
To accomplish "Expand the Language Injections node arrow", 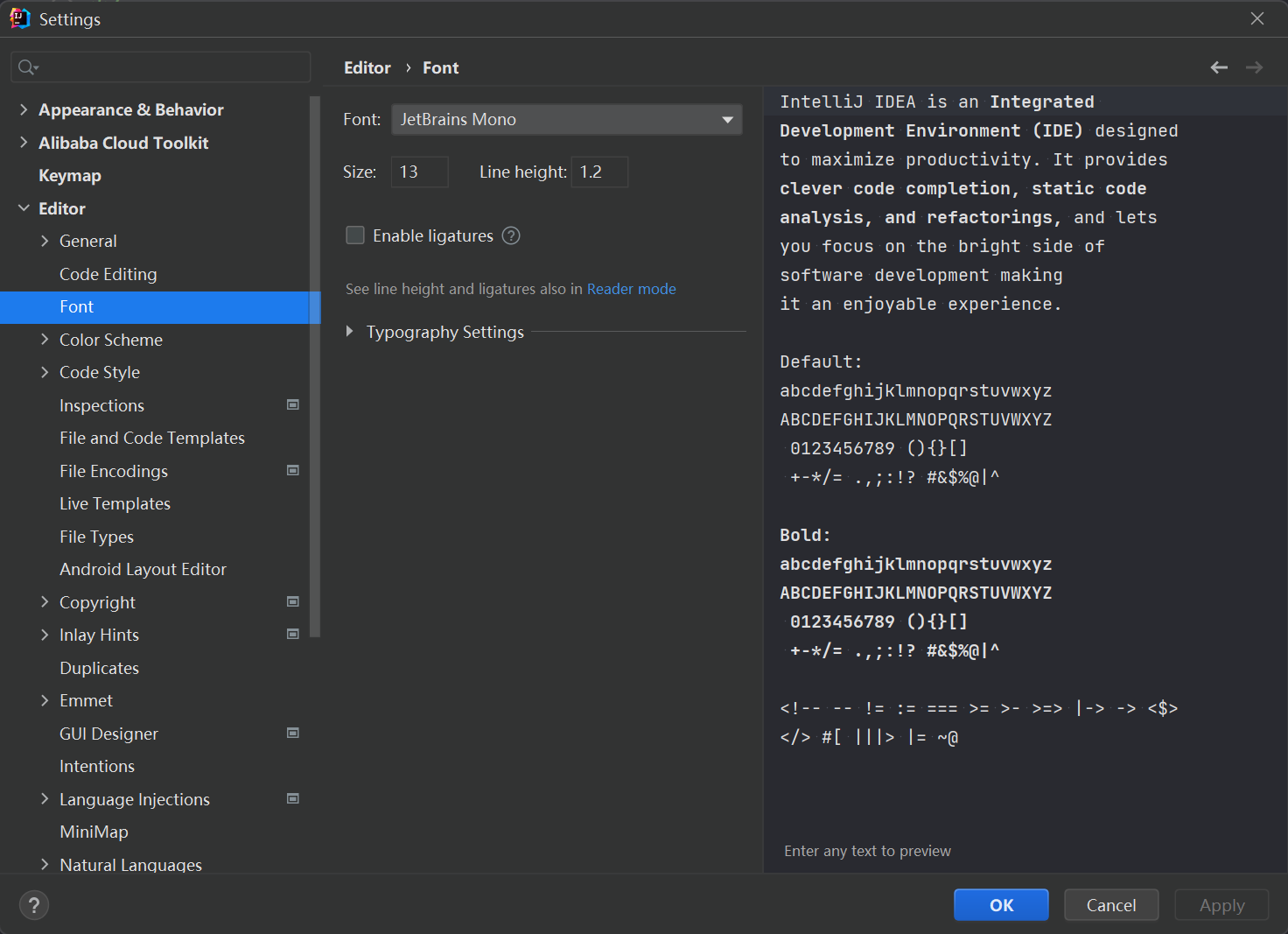I will click(45, 798).
